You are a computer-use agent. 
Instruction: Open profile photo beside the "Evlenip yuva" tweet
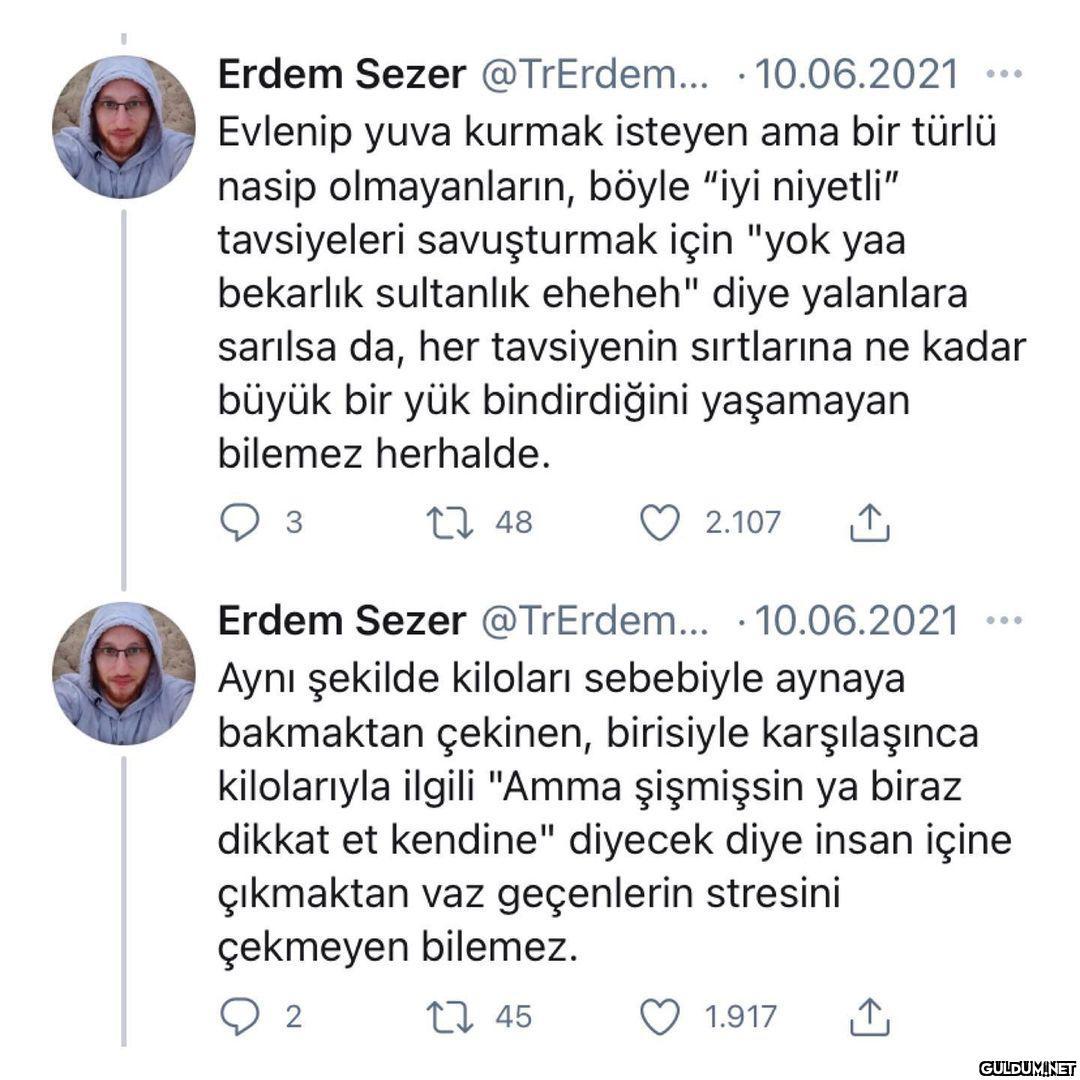point(123,127)
